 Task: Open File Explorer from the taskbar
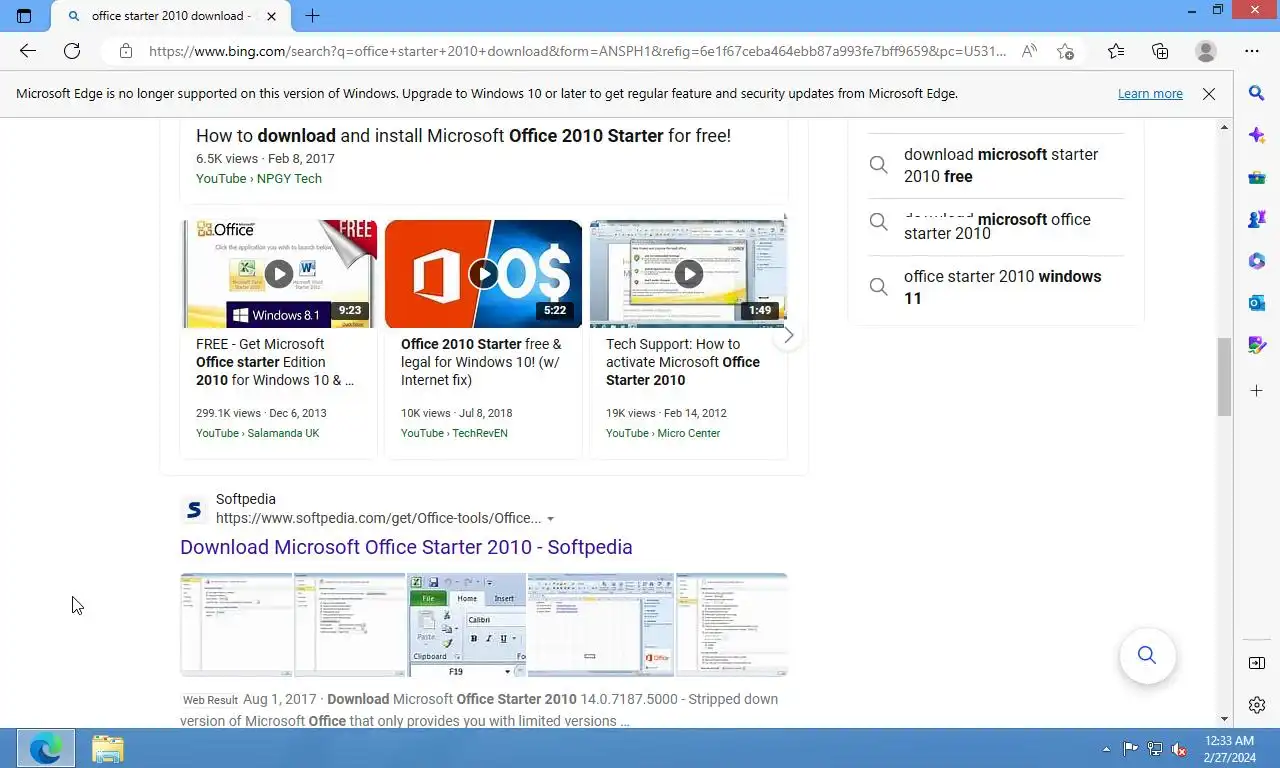tap(107, 748)
